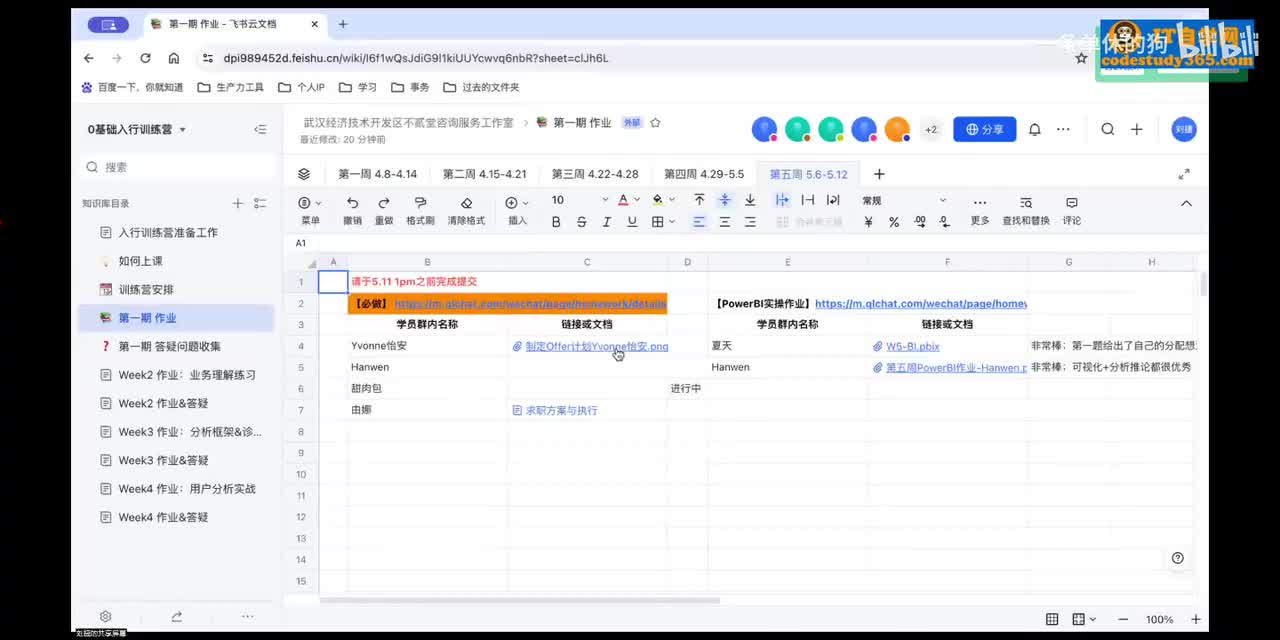Align cell content to top
Screen dimensions: 1280x640
pos(699,200)
